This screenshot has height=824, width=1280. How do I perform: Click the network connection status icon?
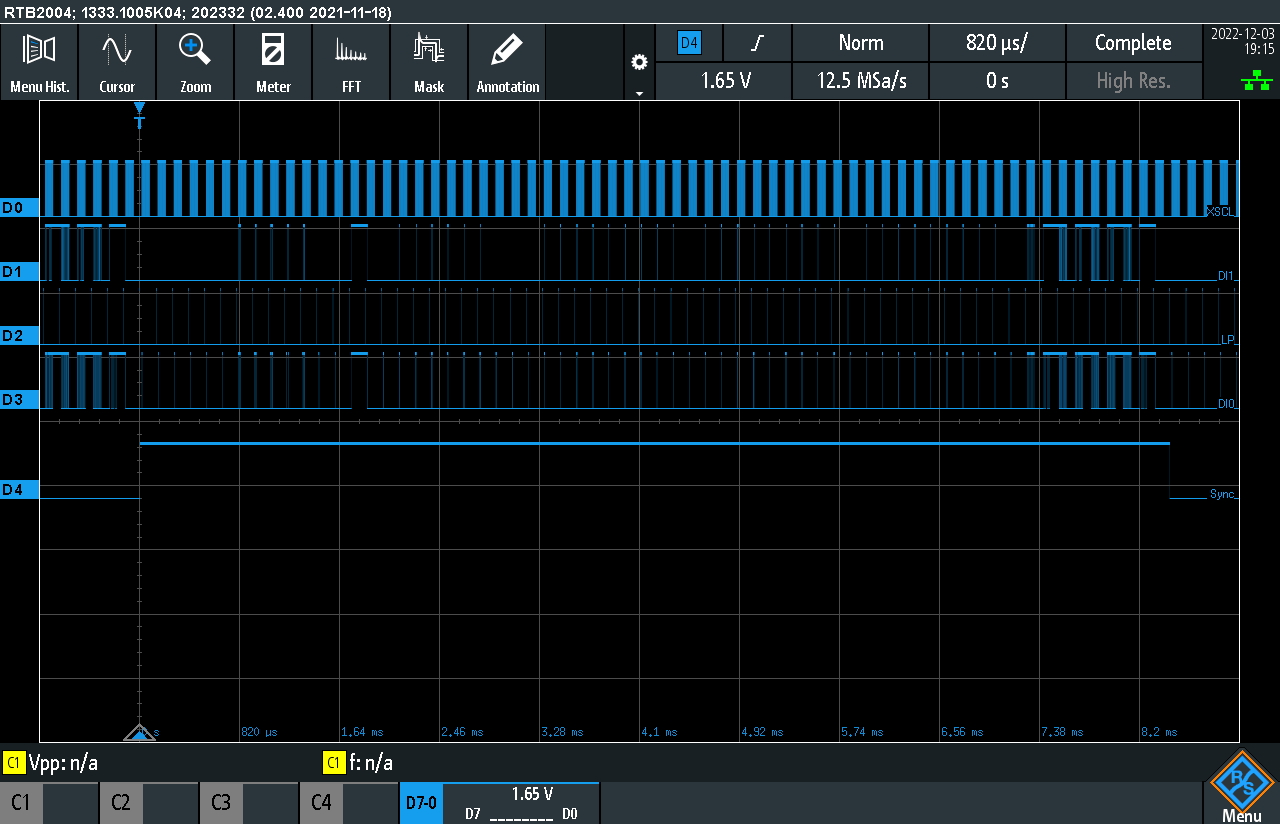coord(1256,83)
